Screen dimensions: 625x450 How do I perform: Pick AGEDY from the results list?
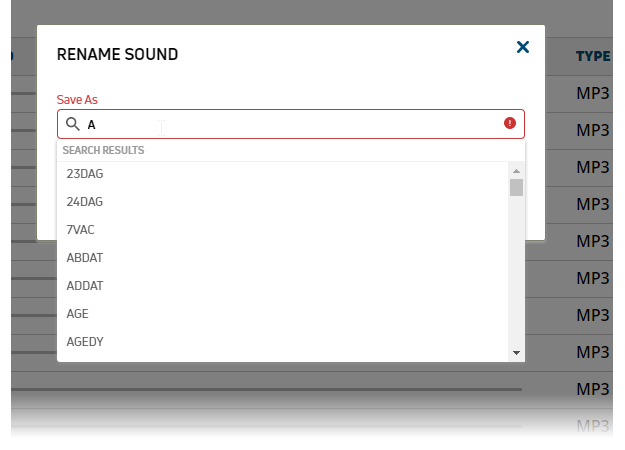tap(85, 342)
